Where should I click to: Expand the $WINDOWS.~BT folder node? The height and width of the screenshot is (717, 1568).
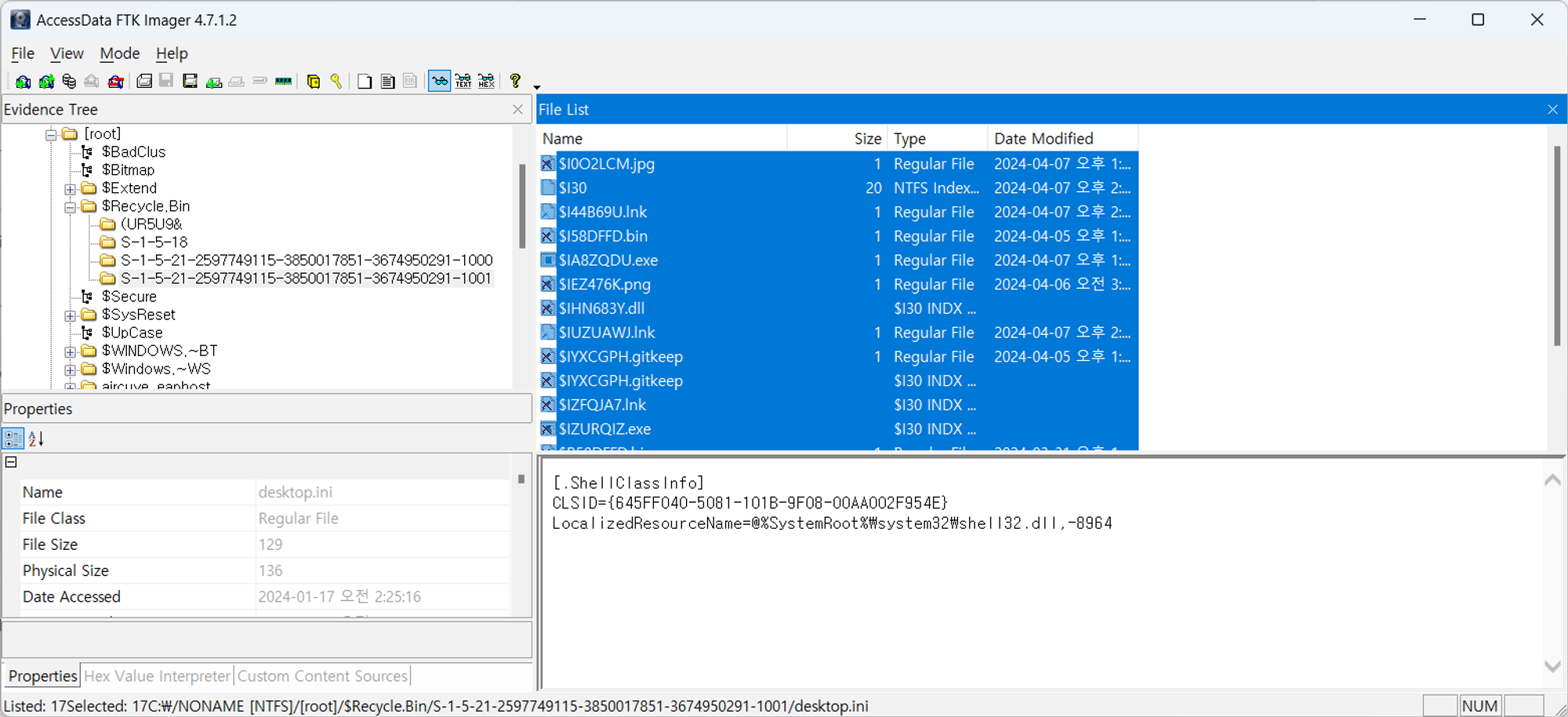70,351
